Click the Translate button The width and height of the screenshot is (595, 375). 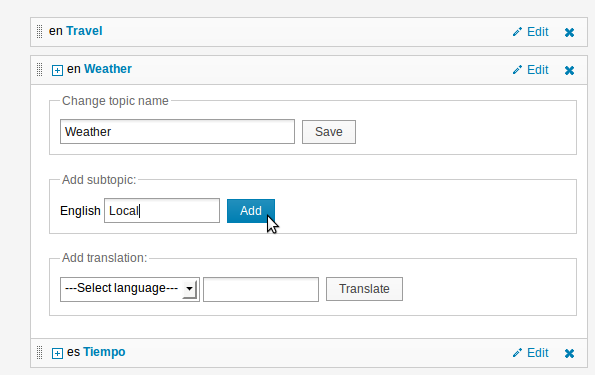click(364, 289)
